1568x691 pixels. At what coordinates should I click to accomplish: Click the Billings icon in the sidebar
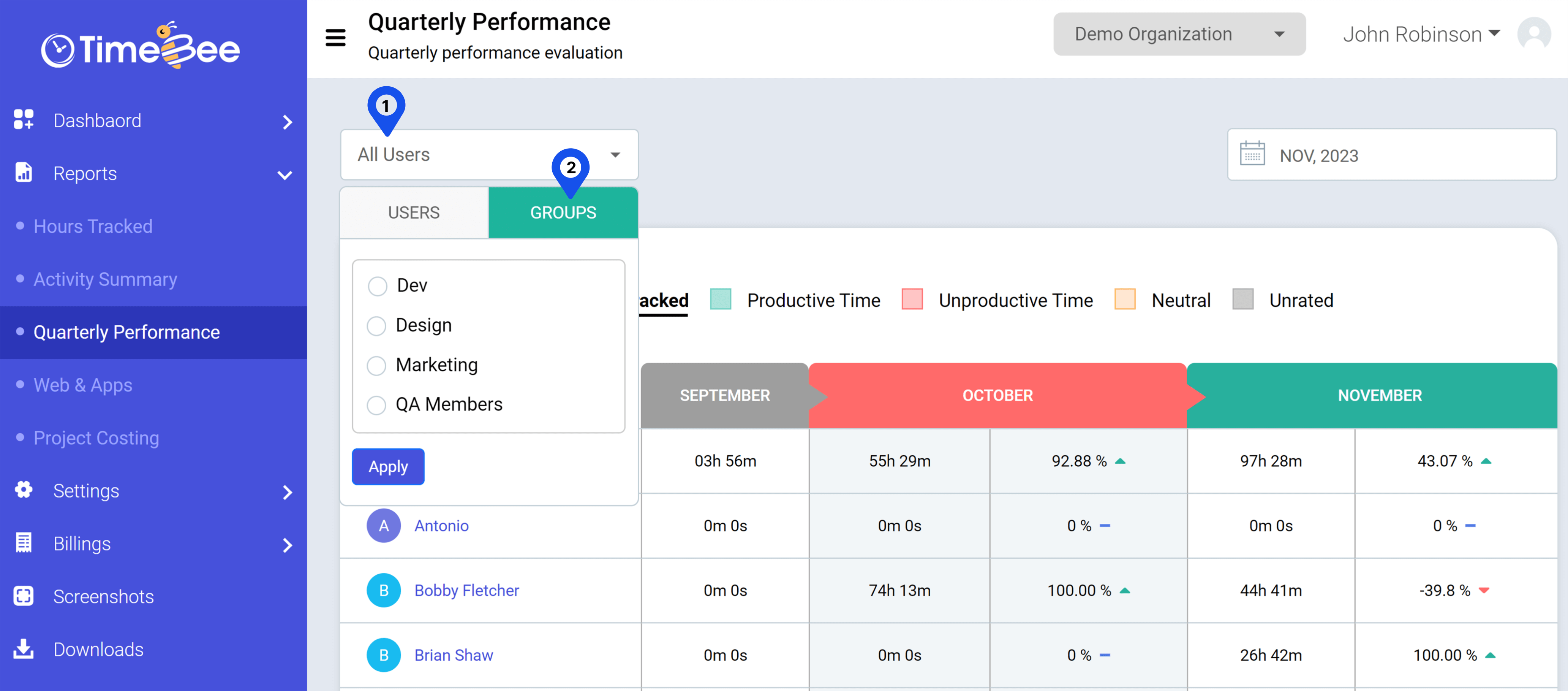click(23, 544)
